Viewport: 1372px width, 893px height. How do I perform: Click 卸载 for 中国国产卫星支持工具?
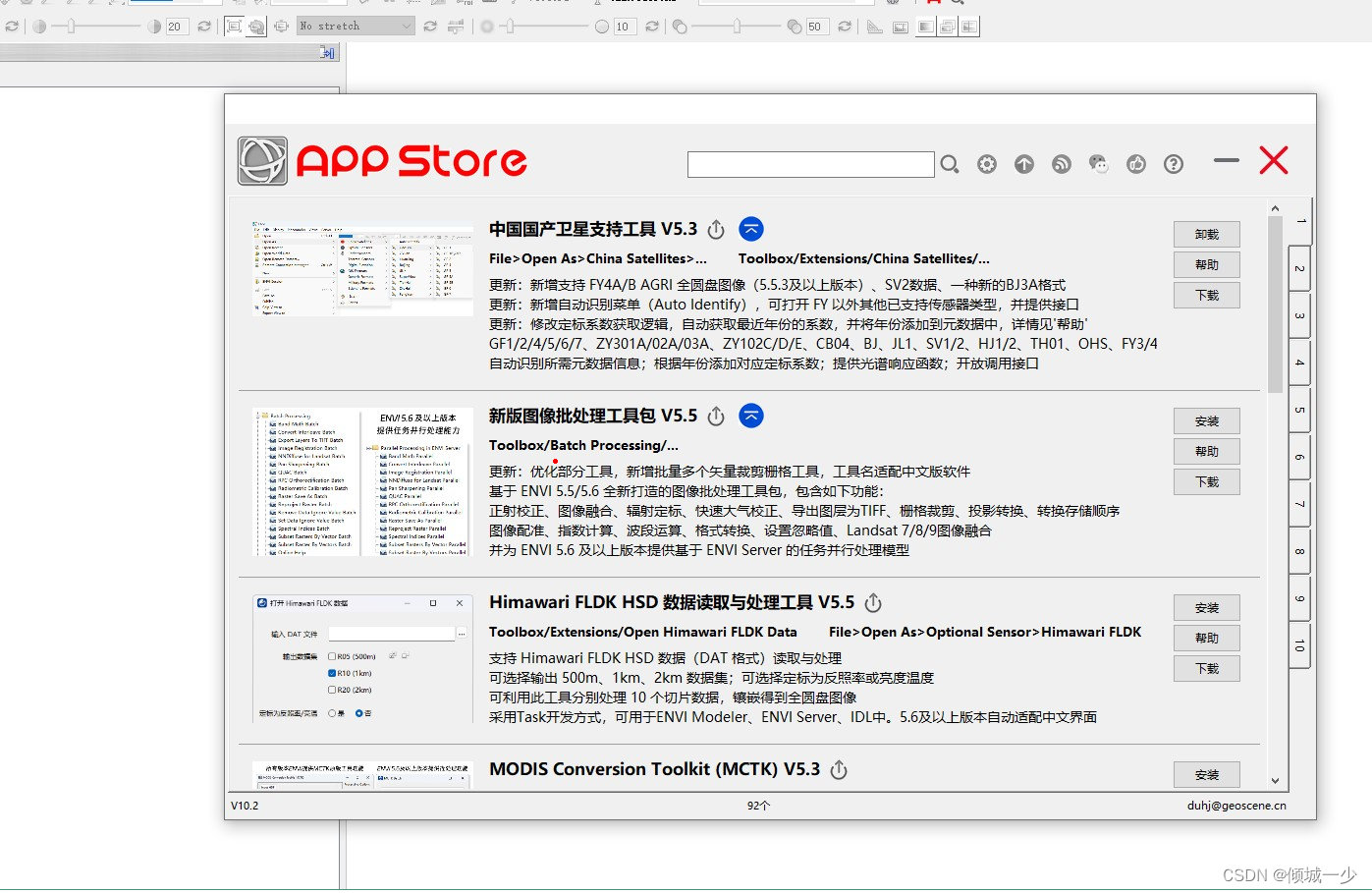1207,234
